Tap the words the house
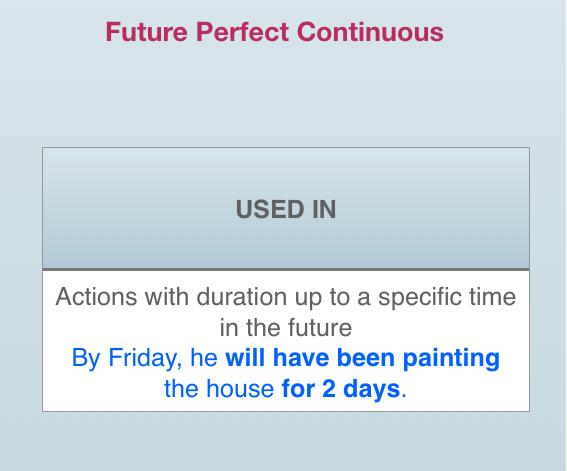Screen dimensions: 567x471 click(x=219, y=389)
